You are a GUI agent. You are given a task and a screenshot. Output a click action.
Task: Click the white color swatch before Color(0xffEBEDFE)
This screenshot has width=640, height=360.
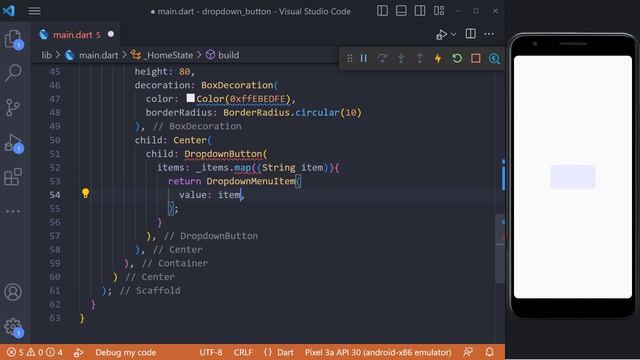click(191, 98)
